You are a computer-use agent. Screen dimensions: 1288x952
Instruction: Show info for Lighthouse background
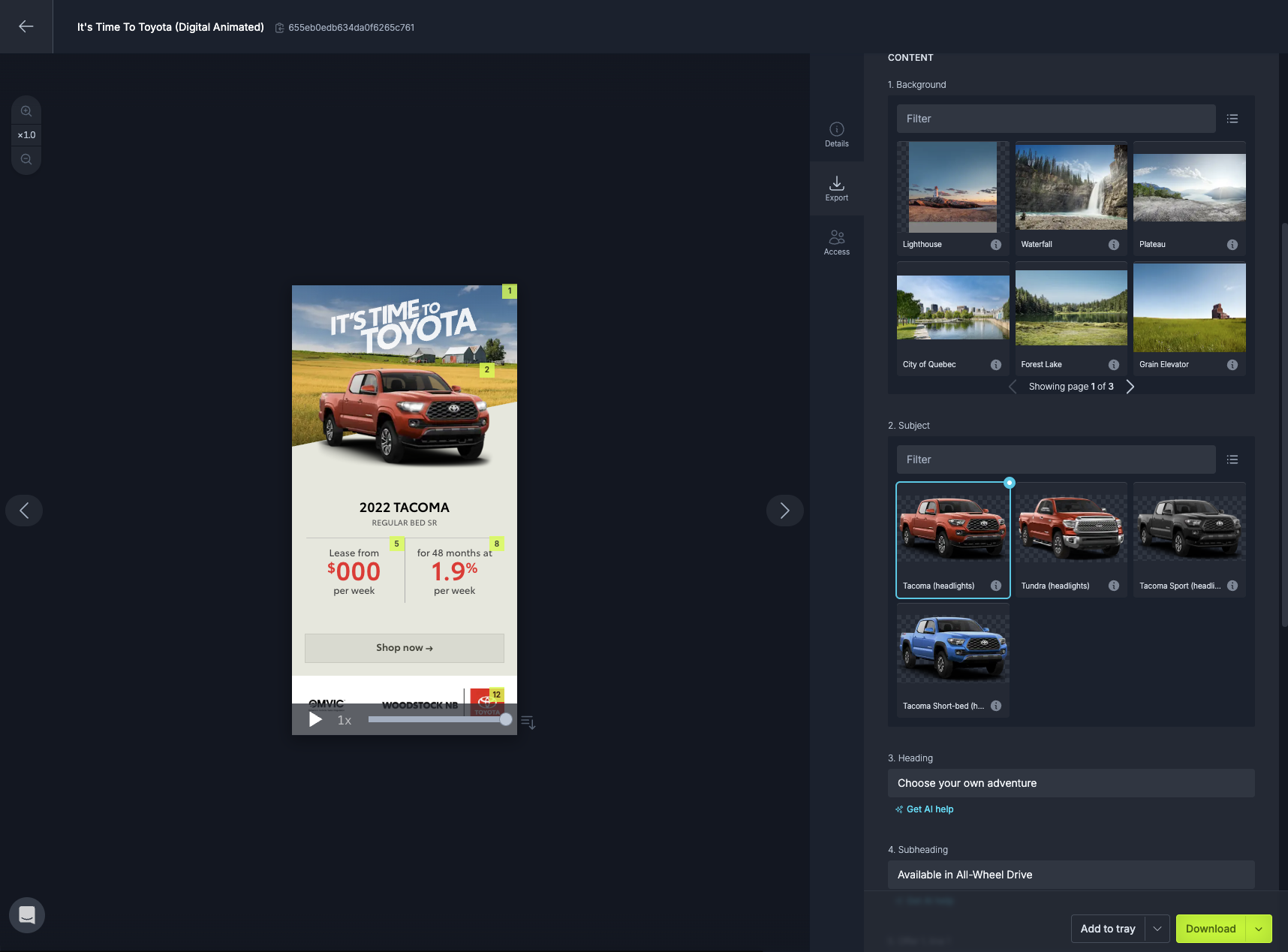click(996, 245)
